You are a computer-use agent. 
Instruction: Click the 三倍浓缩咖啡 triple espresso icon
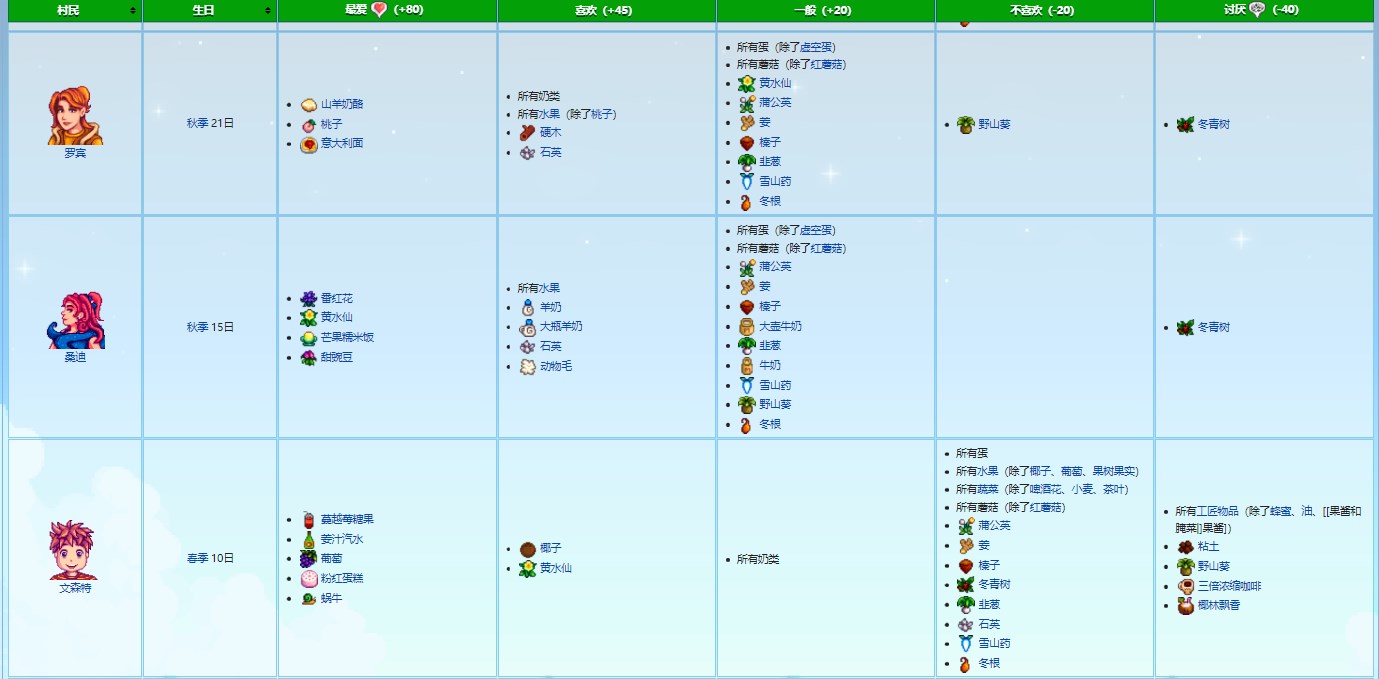tap(1185, 586)
